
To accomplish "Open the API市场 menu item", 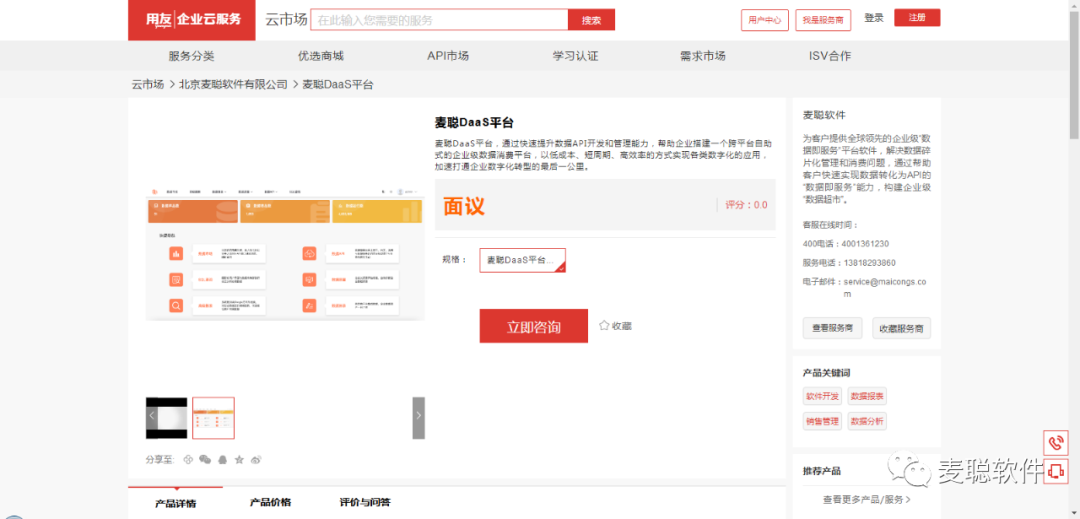I will coord(448,56).
